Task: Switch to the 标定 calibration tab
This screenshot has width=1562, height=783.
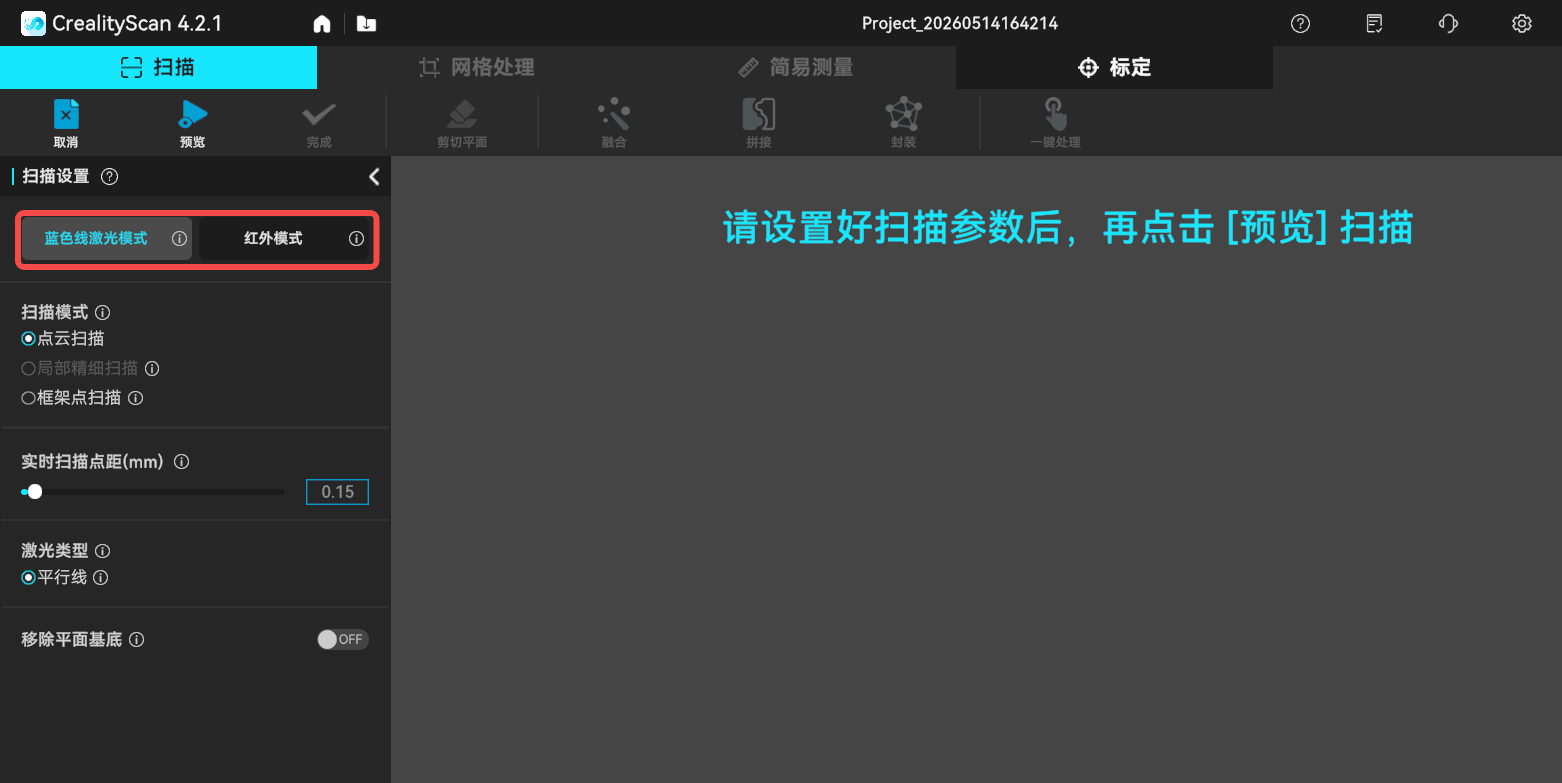Action: pos(1114,67)
